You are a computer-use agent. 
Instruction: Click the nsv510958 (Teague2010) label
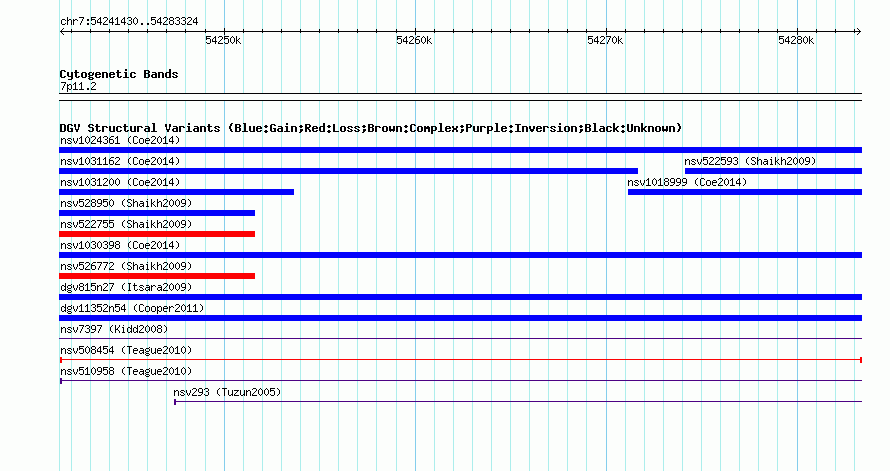point(126,371)
